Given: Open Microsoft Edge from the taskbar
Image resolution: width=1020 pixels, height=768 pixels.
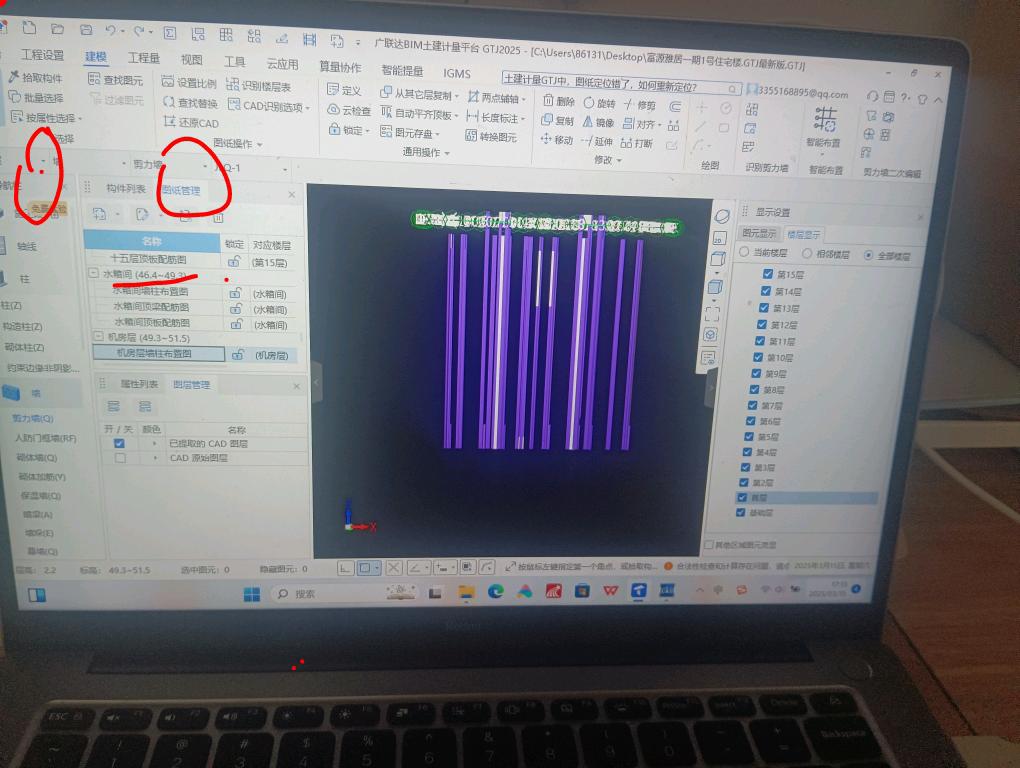Looking at the screenshot, I should pyautogui.click(x=496, y=591).
